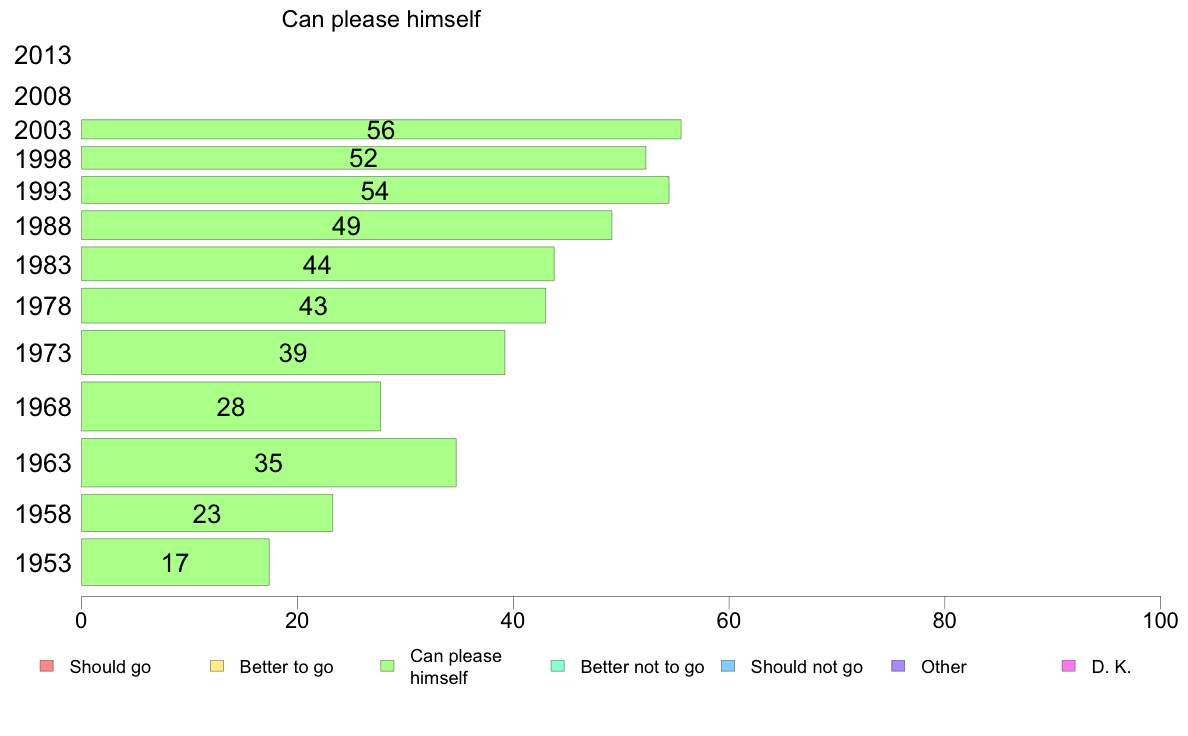
Task: Click the yellow Better to go swatch
Action: coord(217,666)
